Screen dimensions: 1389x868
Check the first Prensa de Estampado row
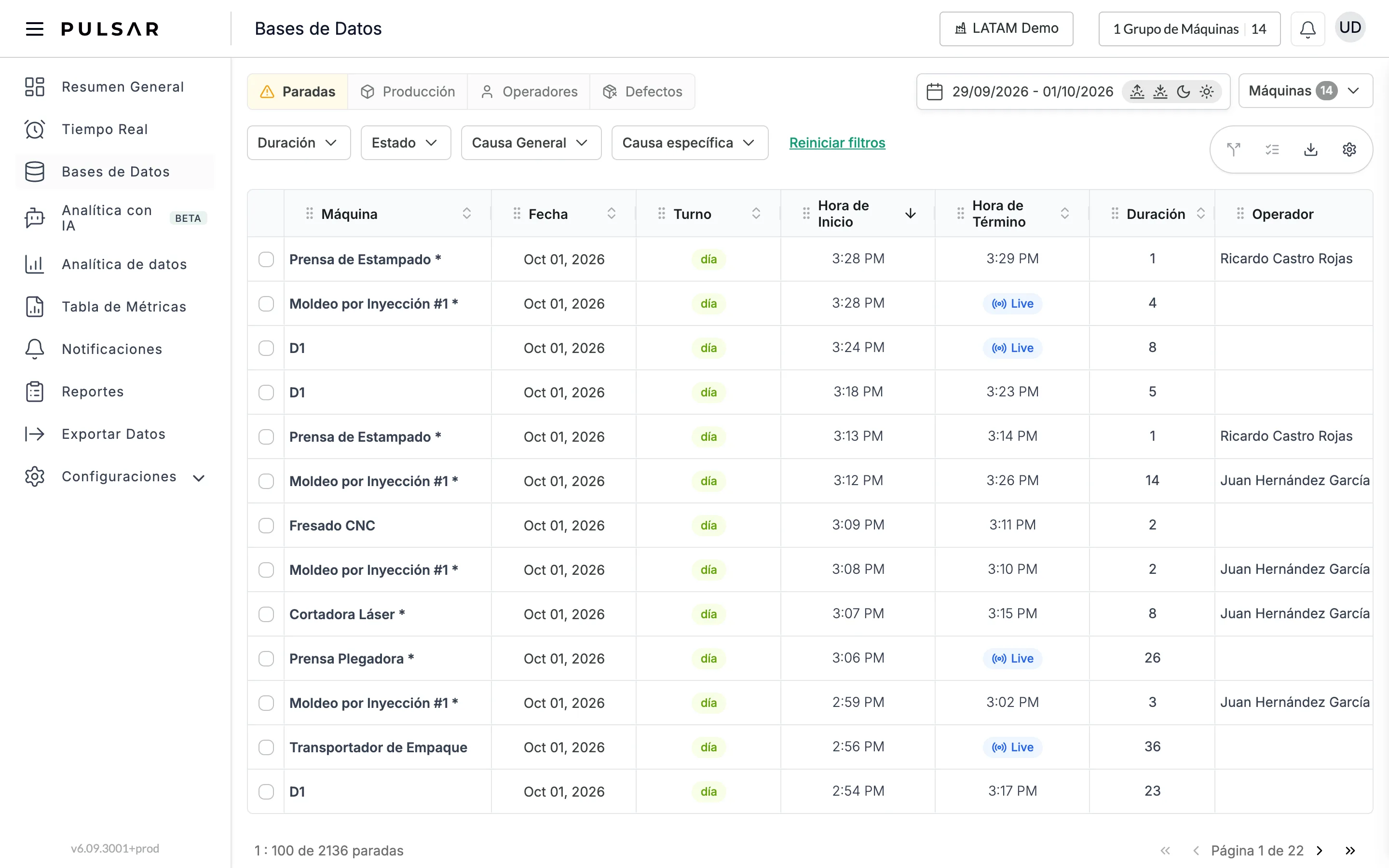(266, 259)
